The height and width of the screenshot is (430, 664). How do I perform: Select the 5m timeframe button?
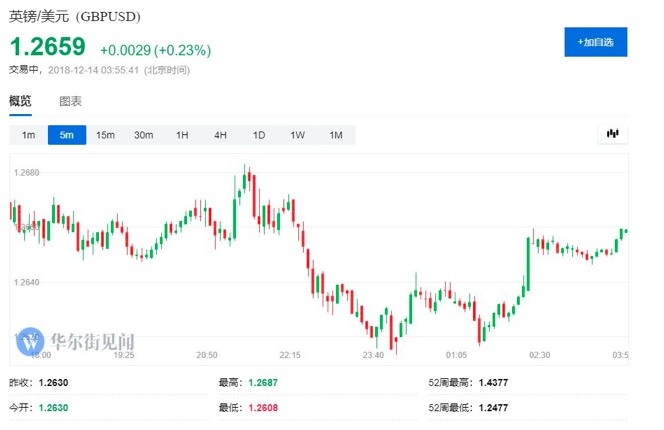pos(67,135)
